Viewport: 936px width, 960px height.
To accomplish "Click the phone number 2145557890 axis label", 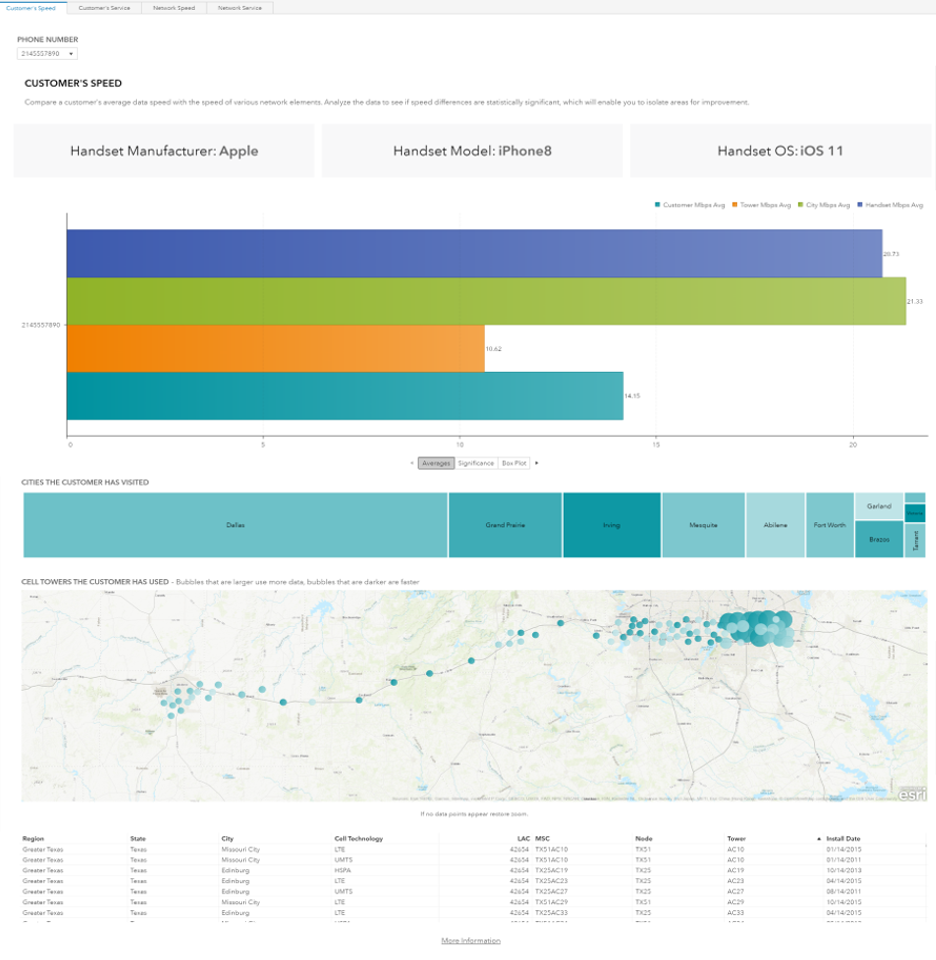I will tap(41, 325).
